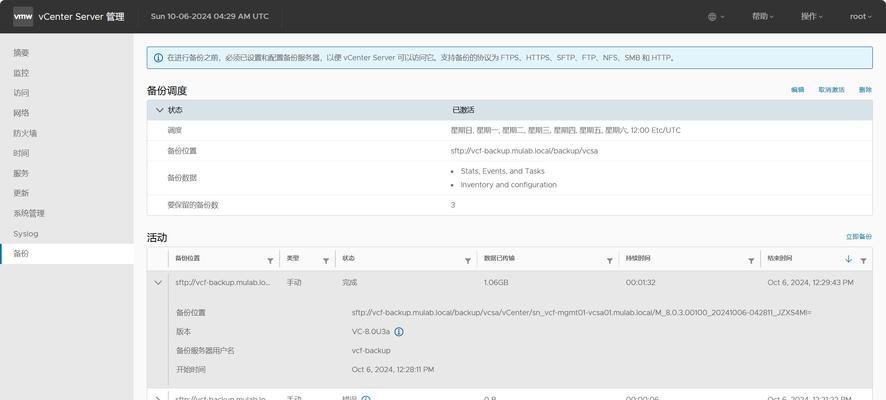Image resolution: width=886 pixels, height=400 pixels.
Task: Go to 时间 in sidebar
Action: [21, 153]
